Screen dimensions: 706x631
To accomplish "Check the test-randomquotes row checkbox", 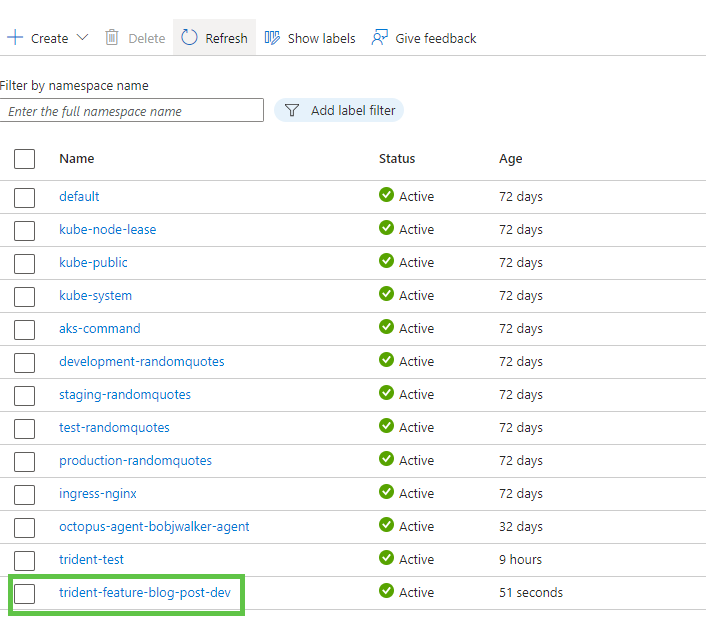I will point(24,428).
